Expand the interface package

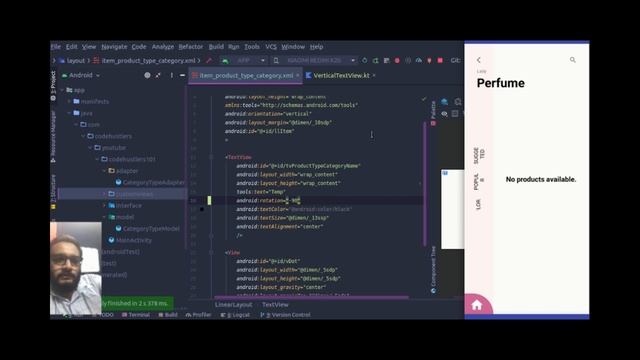point(104,205)
